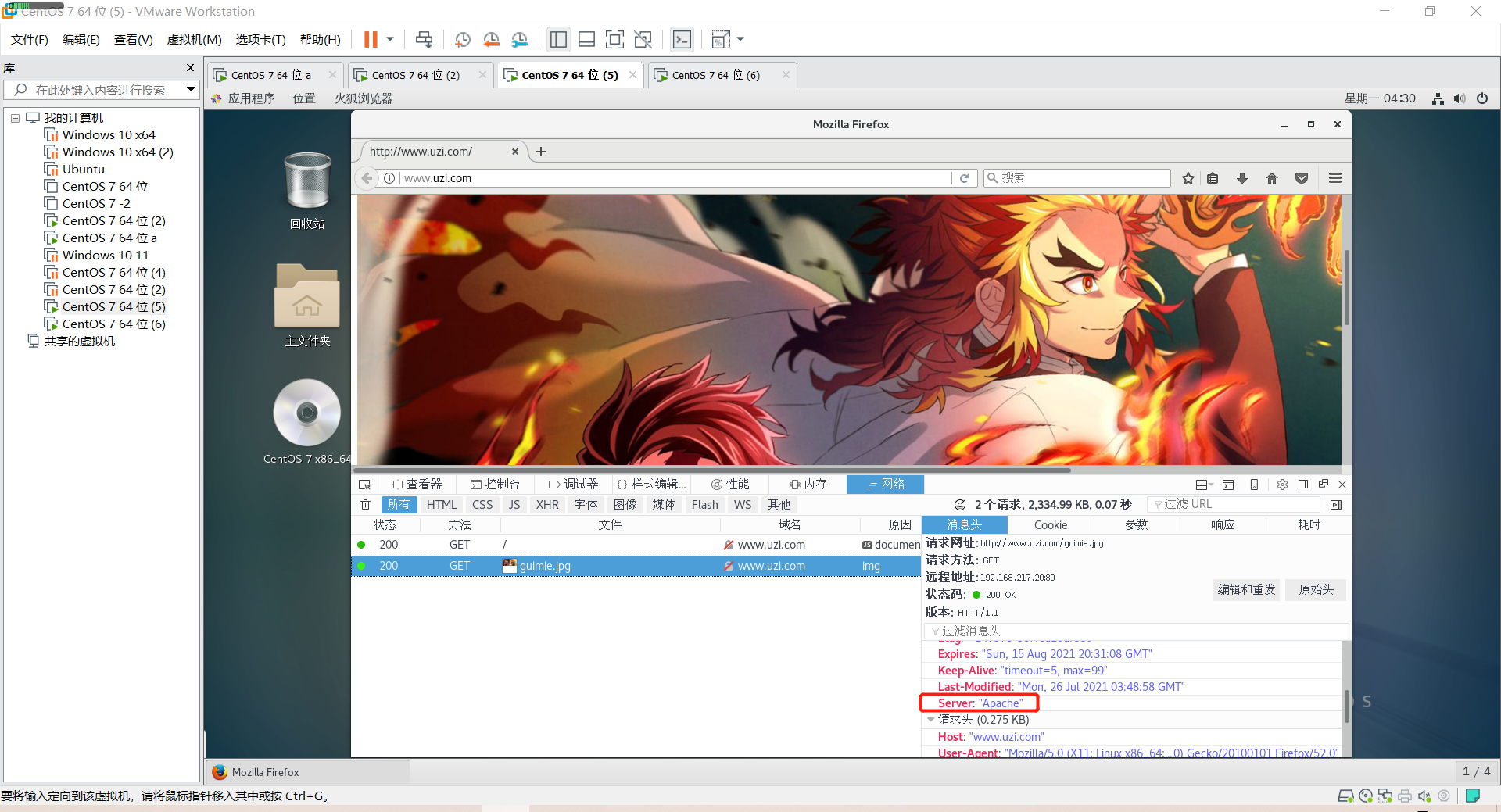Toggle the WS network filter
Screen dimensions: 1501x812
pyautogui.click(x=743, y=505)
